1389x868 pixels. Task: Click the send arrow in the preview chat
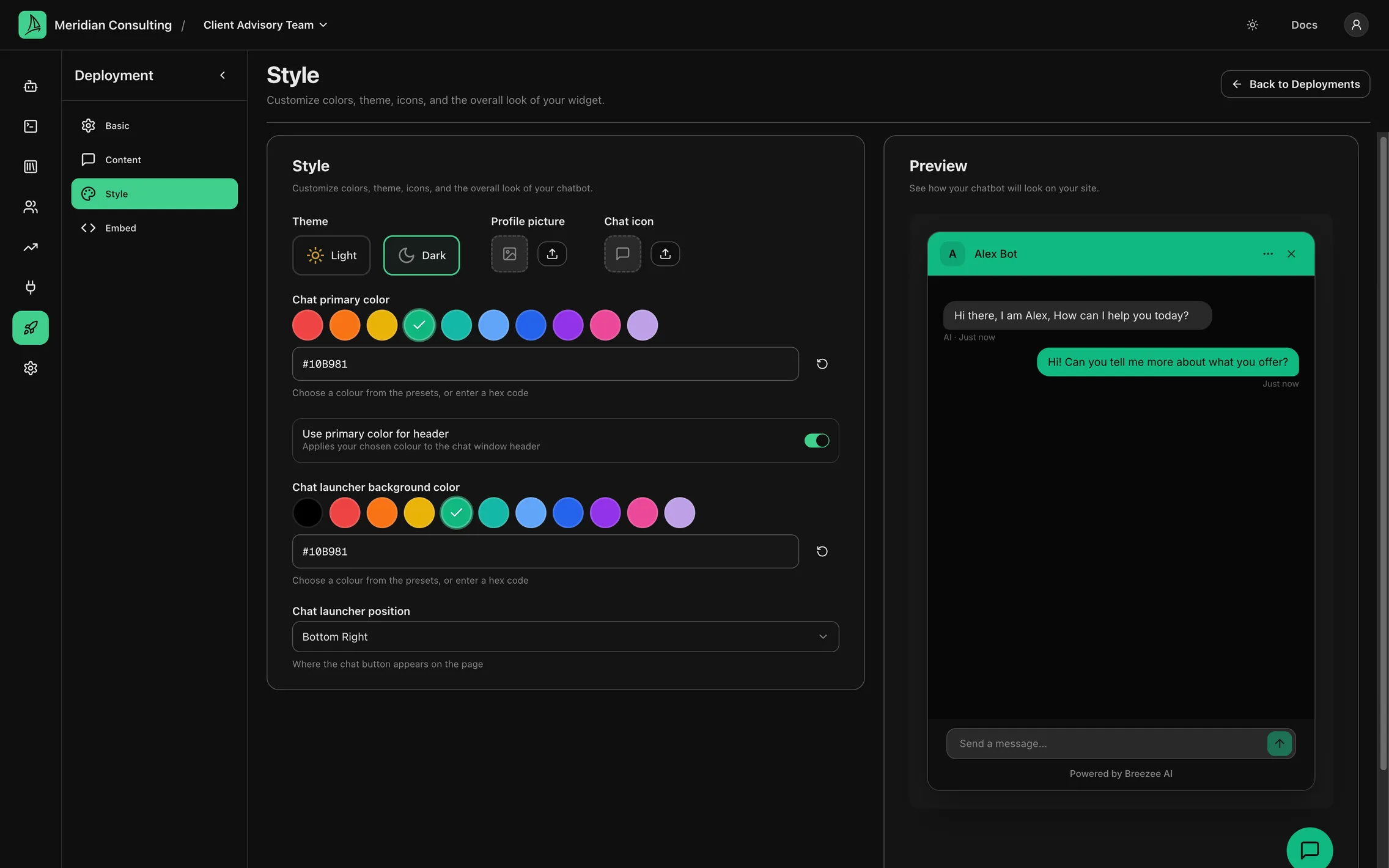tap(1280, 743)
